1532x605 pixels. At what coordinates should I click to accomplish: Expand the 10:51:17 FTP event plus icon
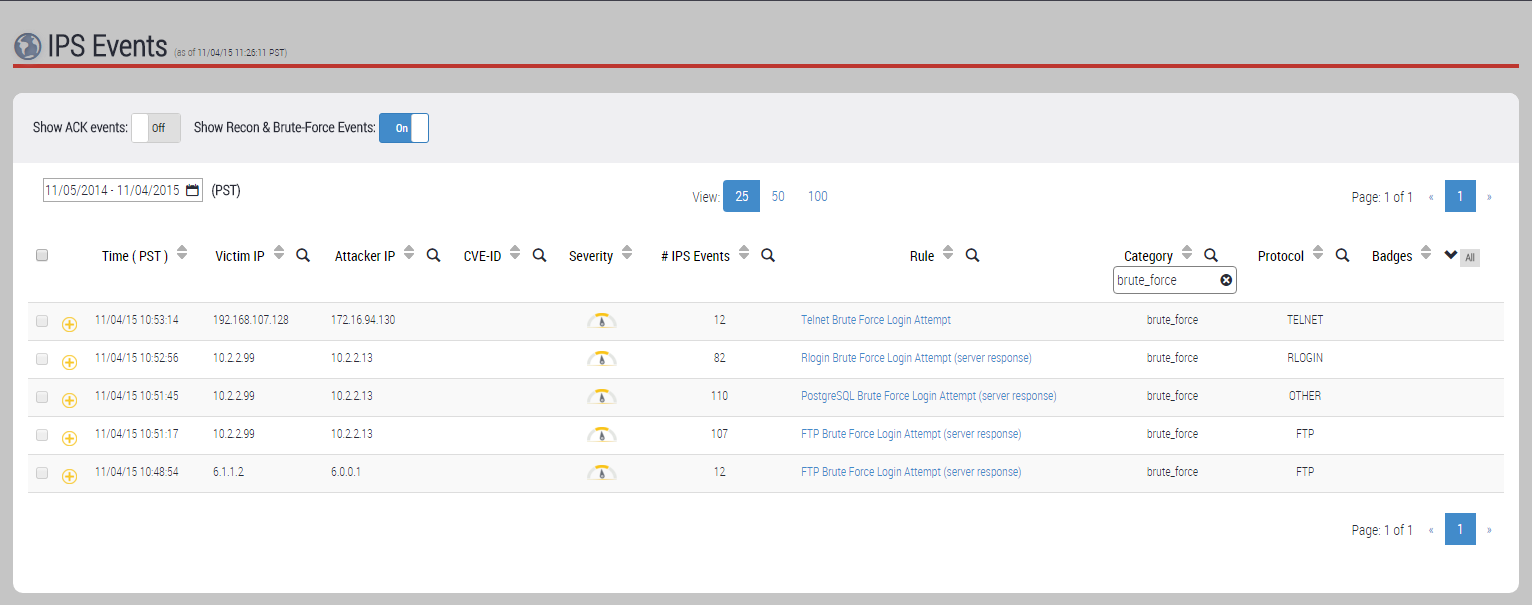(69, 438)
